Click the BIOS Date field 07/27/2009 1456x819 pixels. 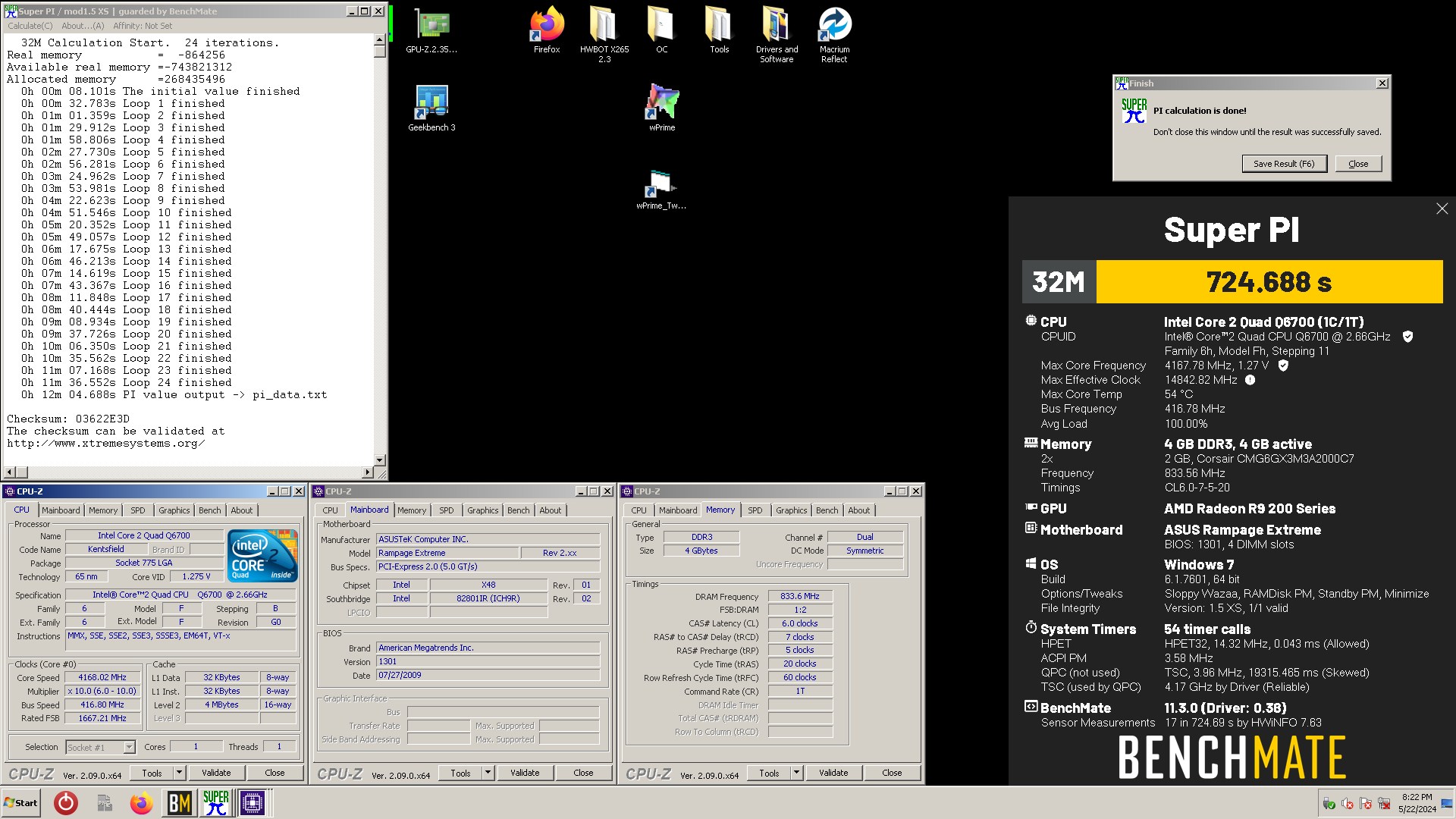tap(488, 676)
